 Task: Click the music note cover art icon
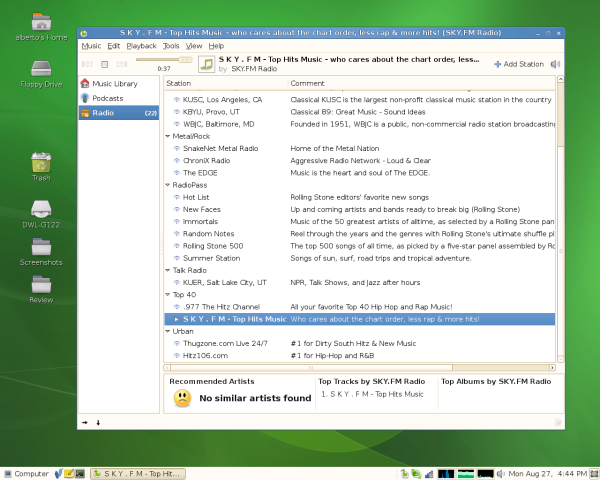pos(207,64)
